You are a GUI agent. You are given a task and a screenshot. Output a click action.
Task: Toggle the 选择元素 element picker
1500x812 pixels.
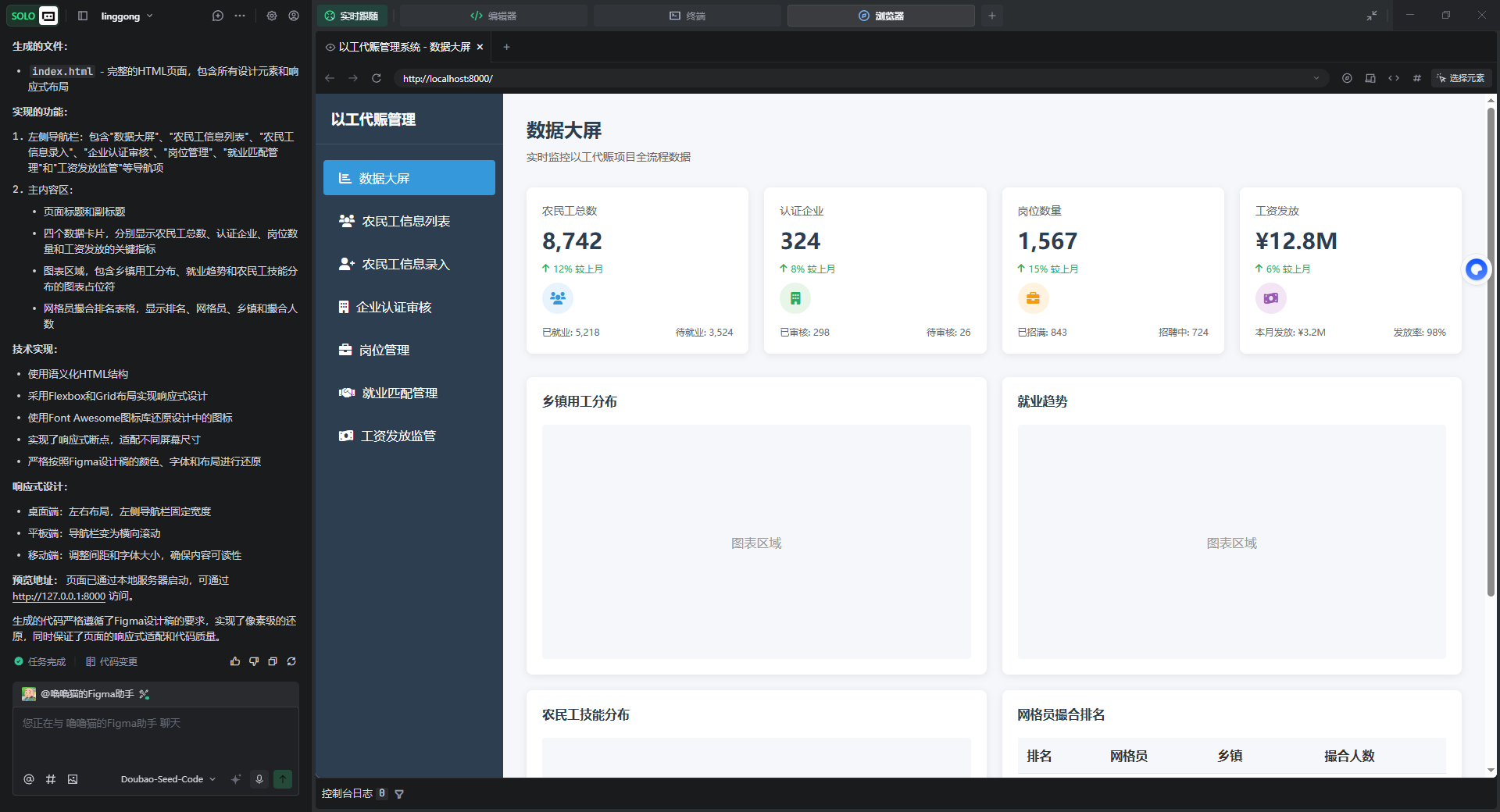point(1461,78)
